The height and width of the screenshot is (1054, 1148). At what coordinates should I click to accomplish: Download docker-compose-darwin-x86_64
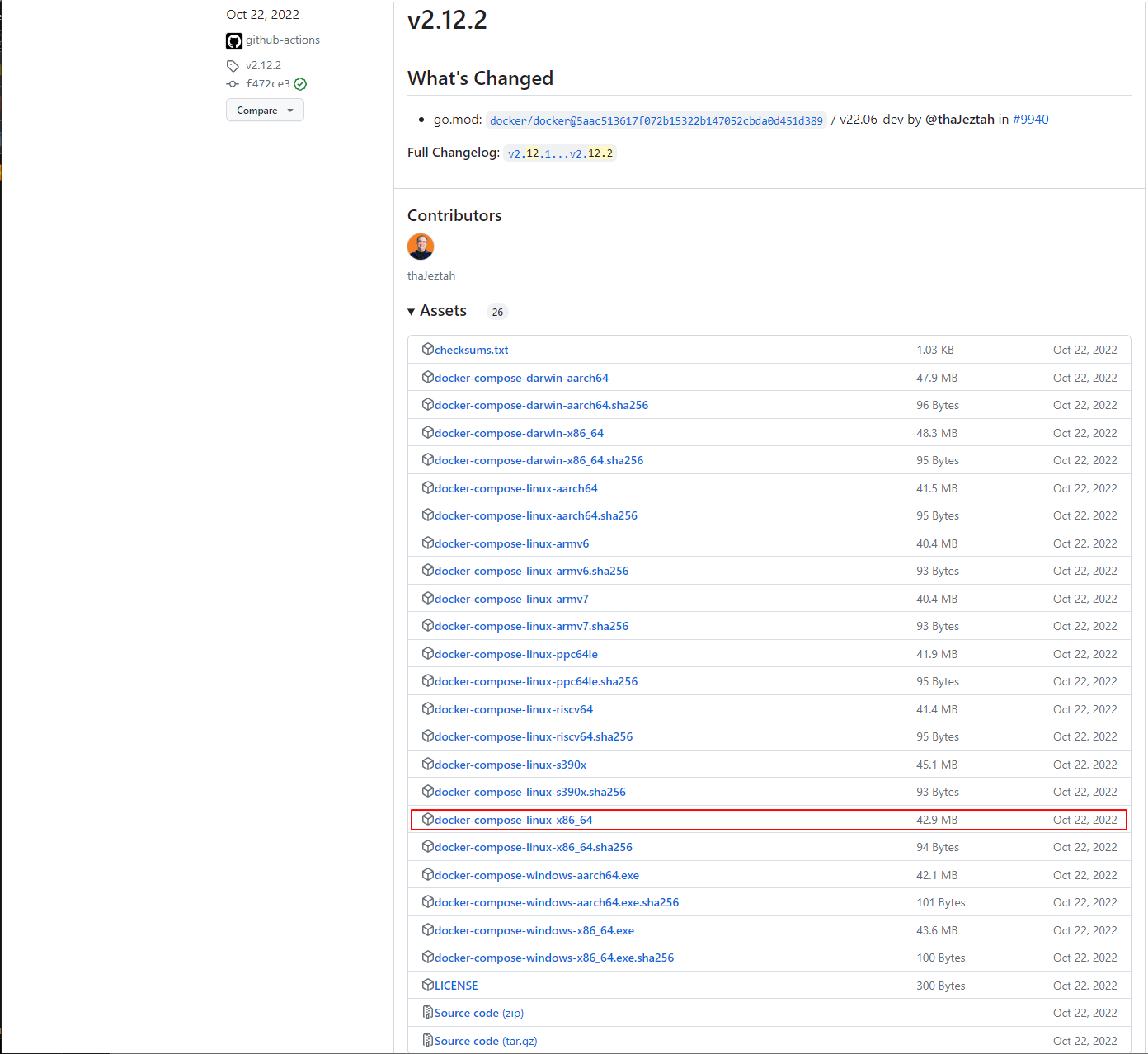(x=519, y=433)
